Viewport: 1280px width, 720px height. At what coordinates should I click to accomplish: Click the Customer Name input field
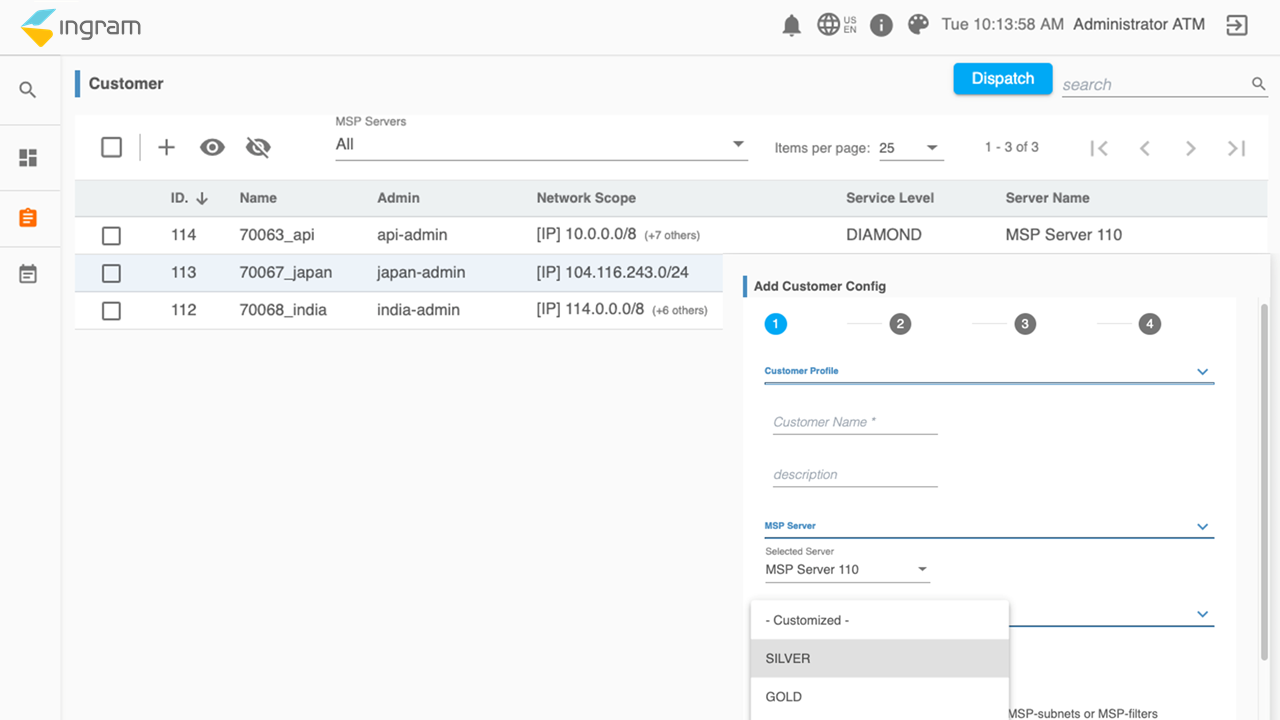(x=855, y=422)
